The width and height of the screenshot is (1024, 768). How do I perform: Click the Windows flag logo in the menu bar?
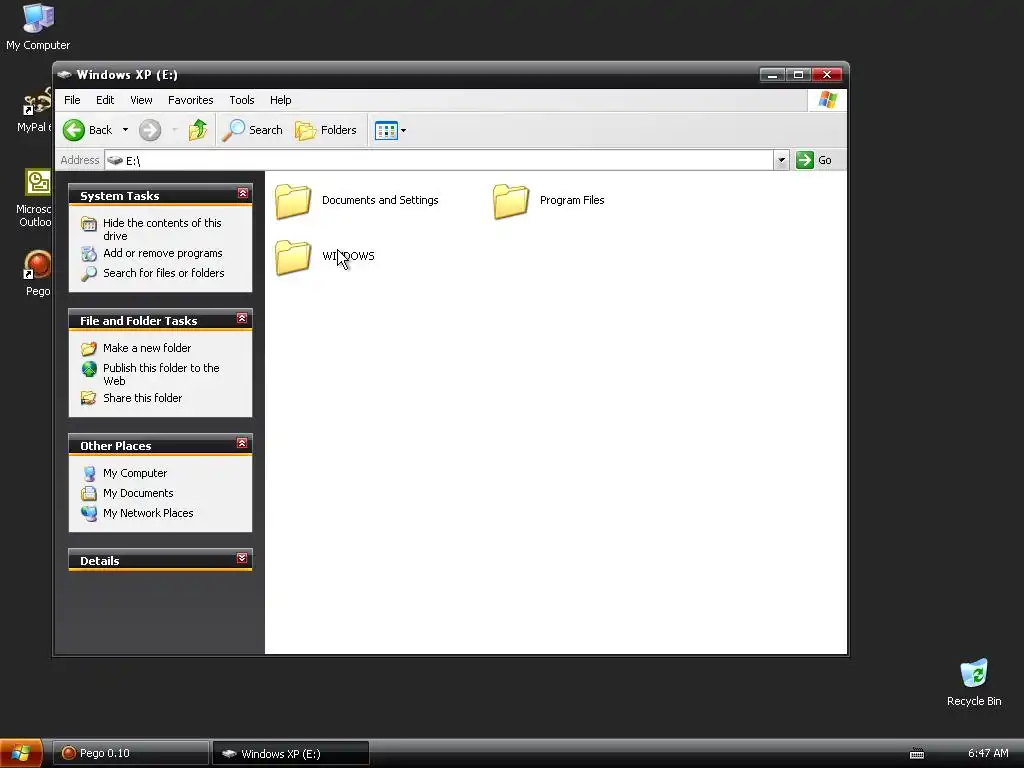[827, 100]
